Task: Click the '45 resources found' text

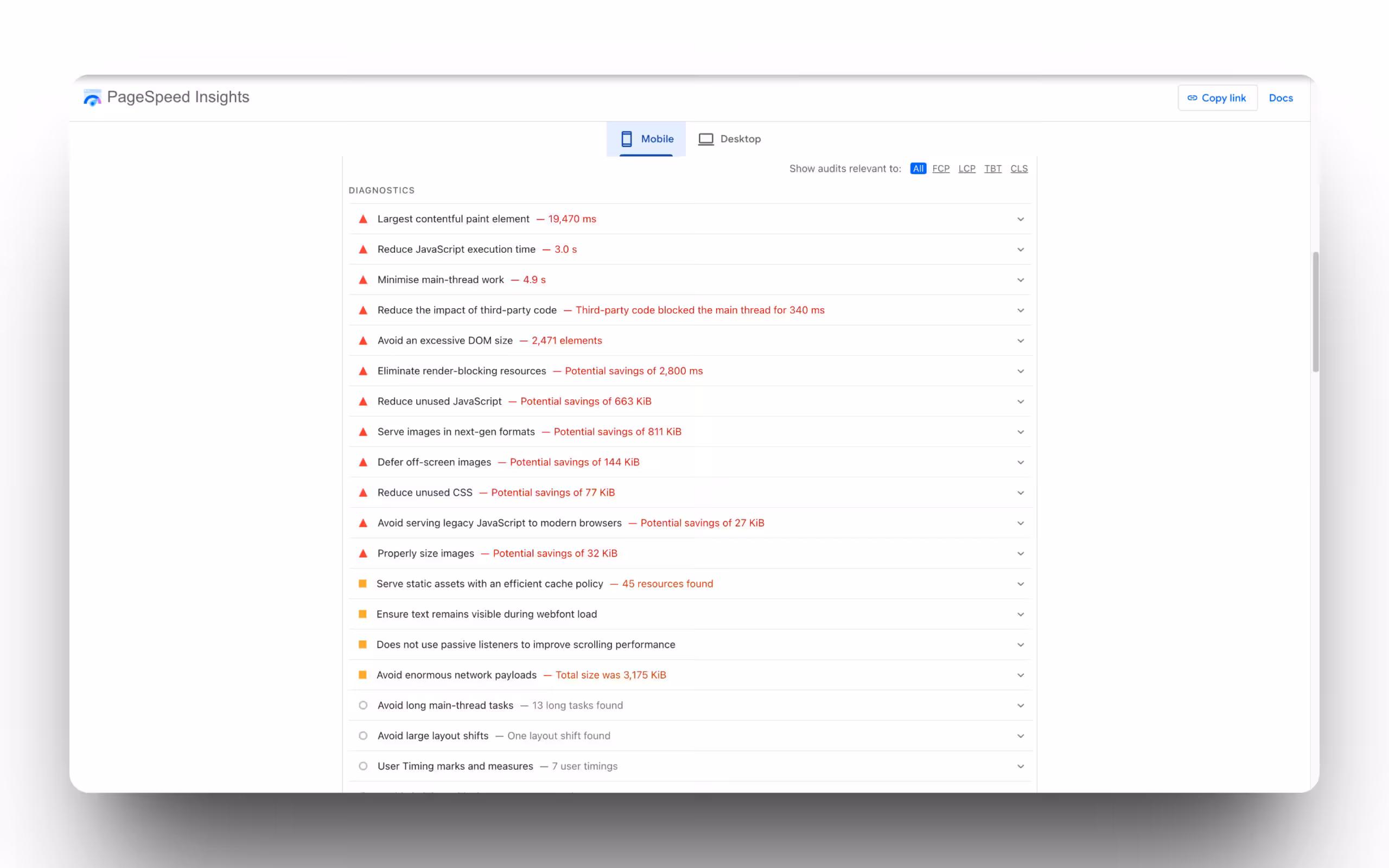Action: [x=667, y=584]
